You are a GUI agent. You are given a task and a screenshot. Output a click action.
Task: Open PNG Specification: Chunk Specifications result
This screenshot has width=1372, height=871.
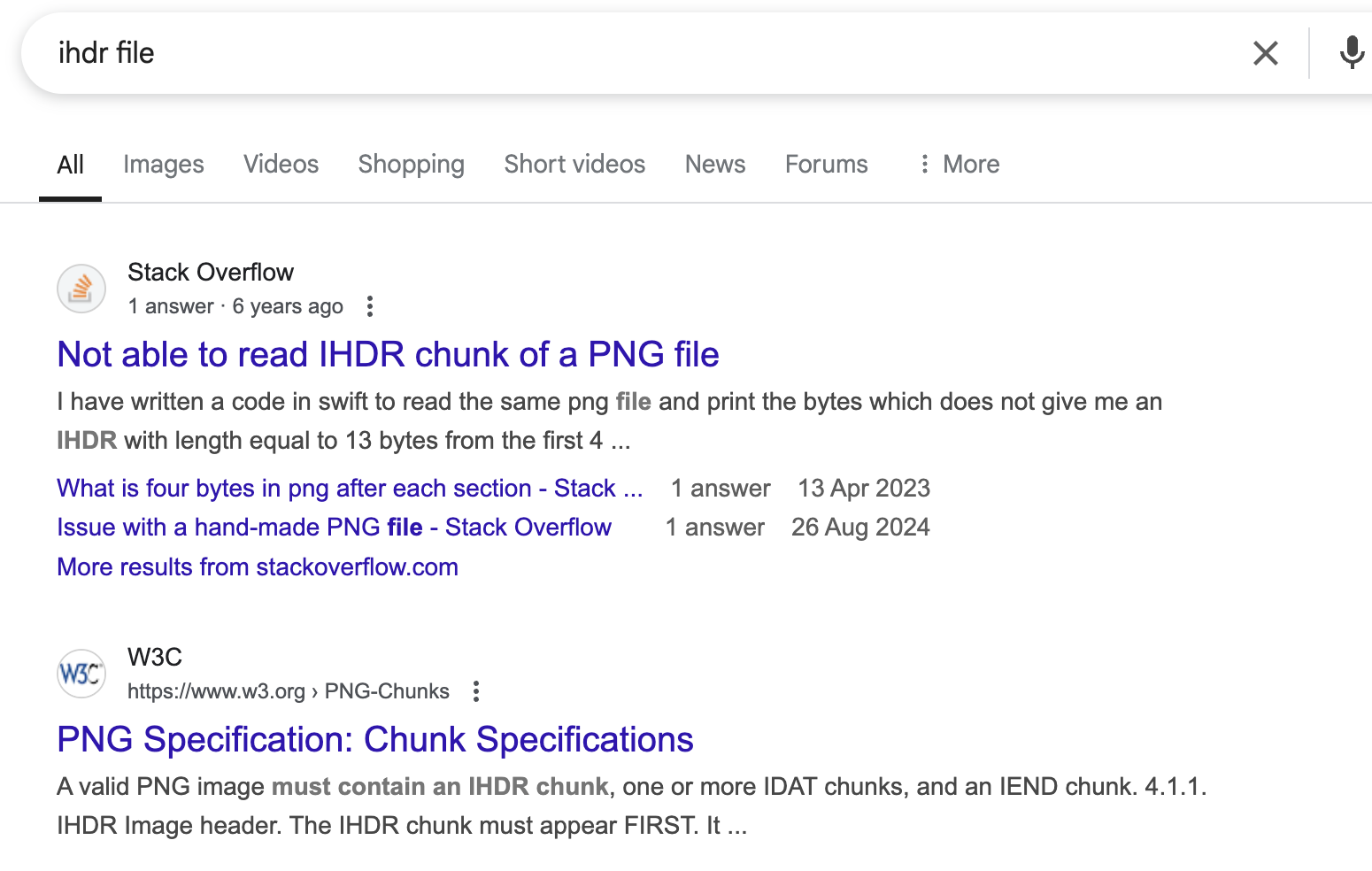coord(375,739)
